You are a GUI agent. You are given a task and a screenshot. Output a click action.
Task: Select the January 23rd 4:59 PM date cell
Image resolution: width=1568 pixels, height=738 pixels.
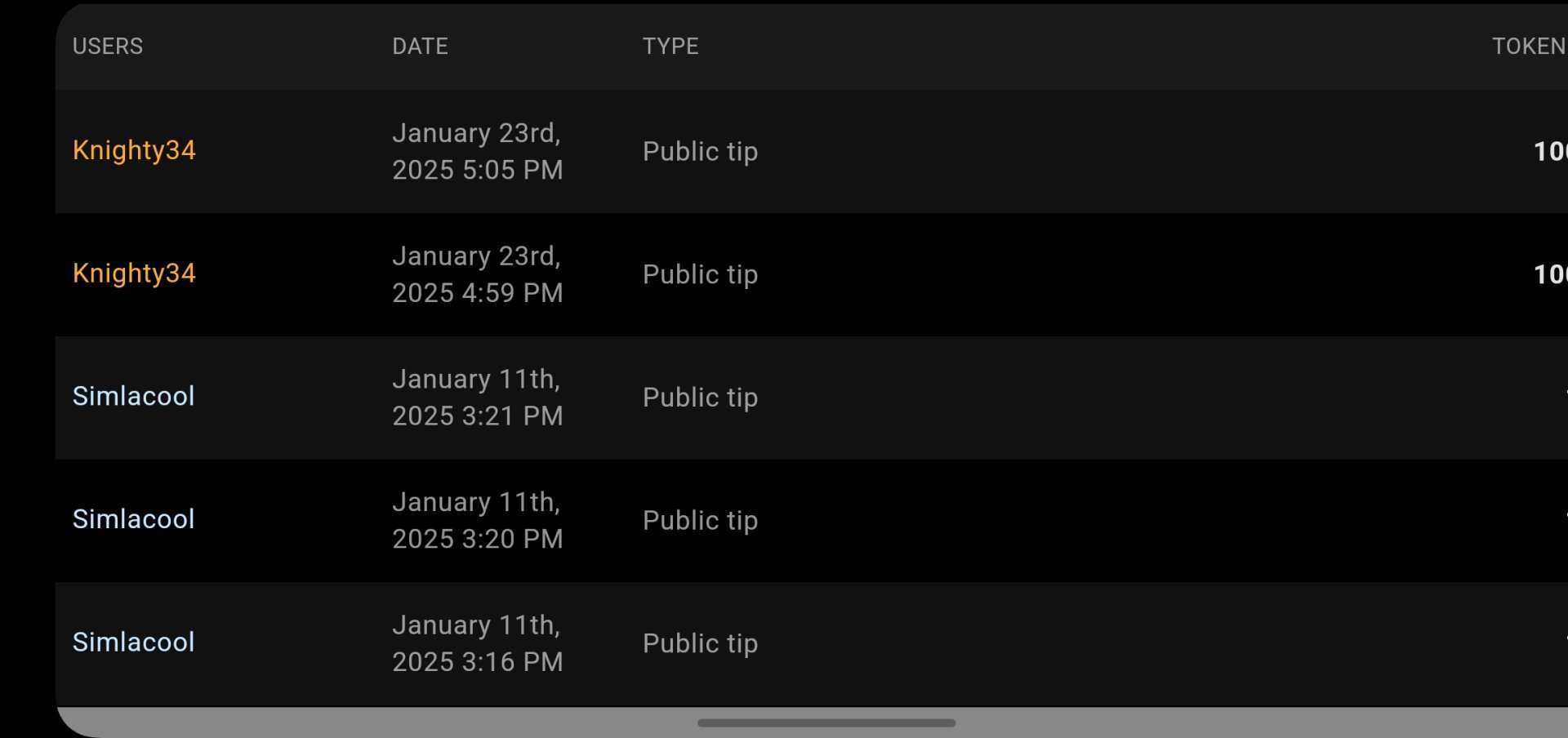[478, 274]
